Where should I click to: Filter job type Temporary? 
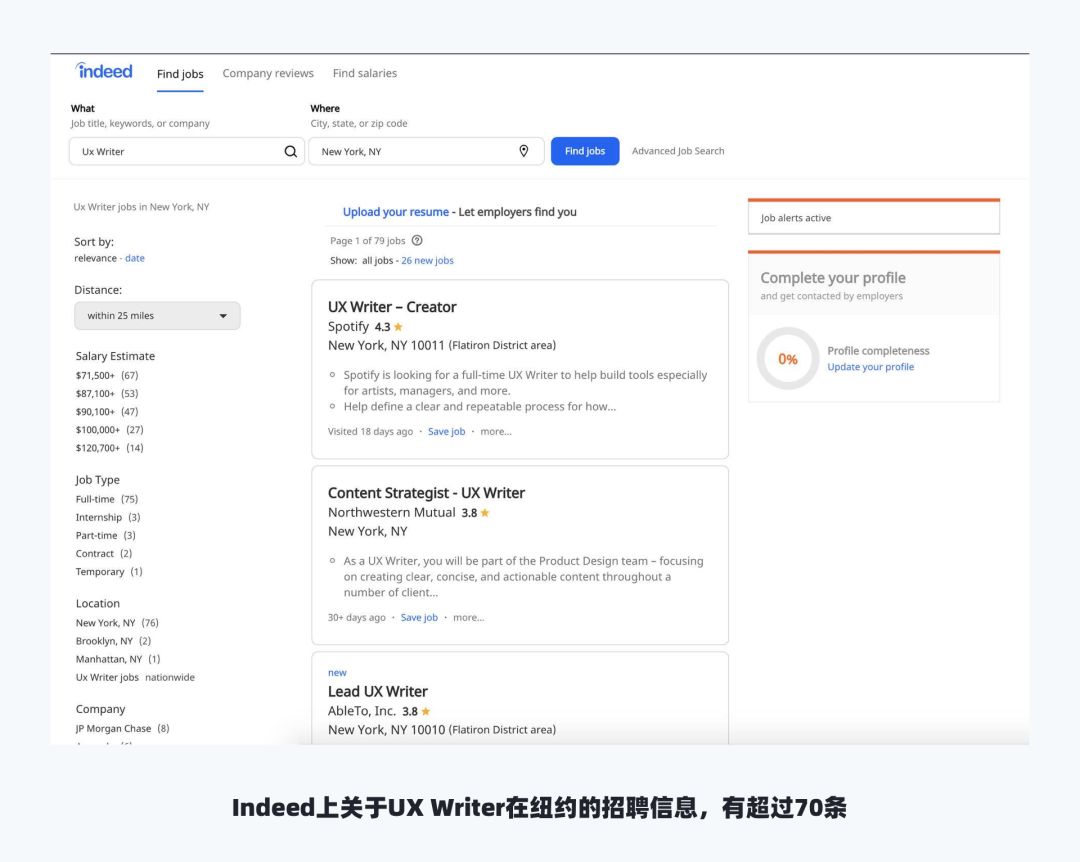[109, 572]
